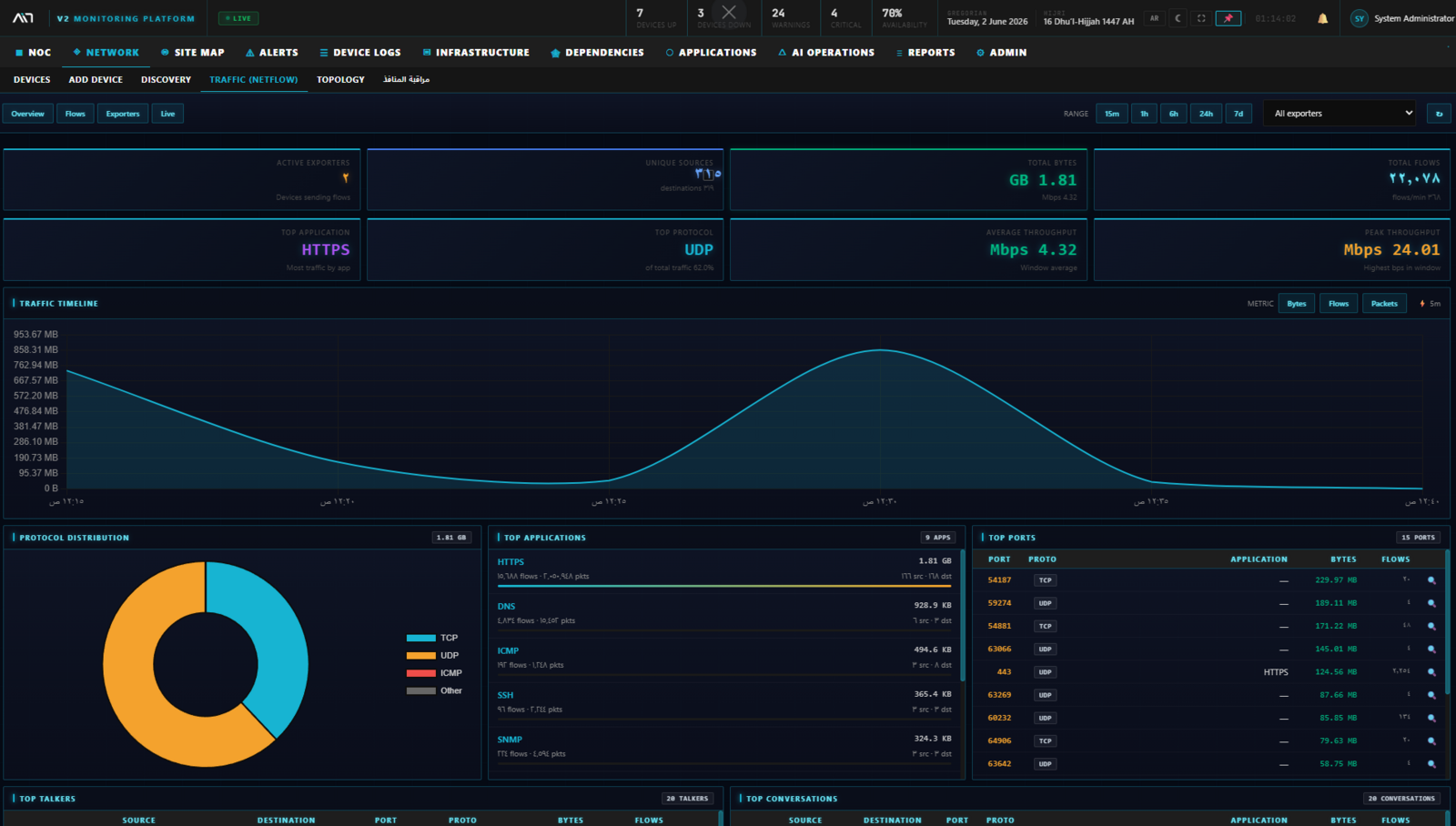Click the Other legend color swatch
Image resolution: width=1456 pixels, height=826 pixels.
(x=420, y=691)
